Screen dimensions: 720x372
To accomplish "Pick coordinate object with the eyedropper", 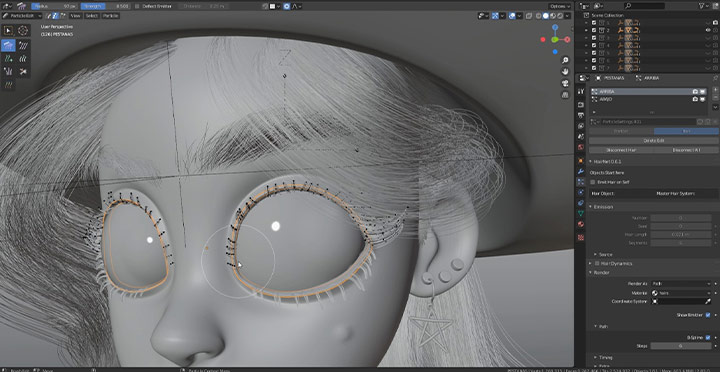I will 708,302.
